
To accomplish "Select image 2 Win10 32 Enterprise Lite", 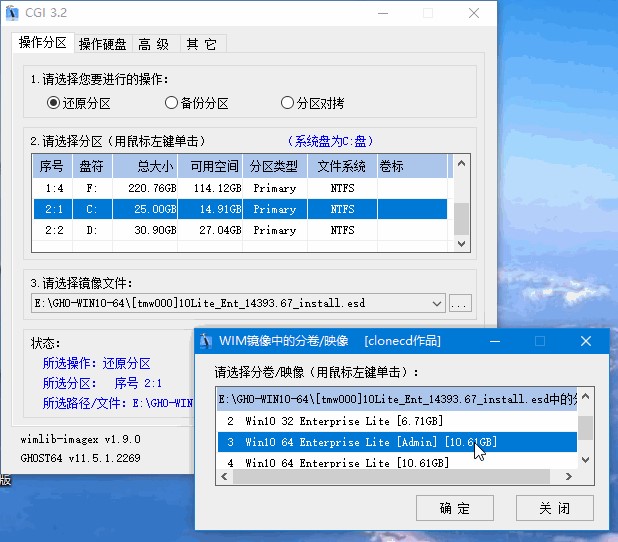I will (x=397, y=421).
